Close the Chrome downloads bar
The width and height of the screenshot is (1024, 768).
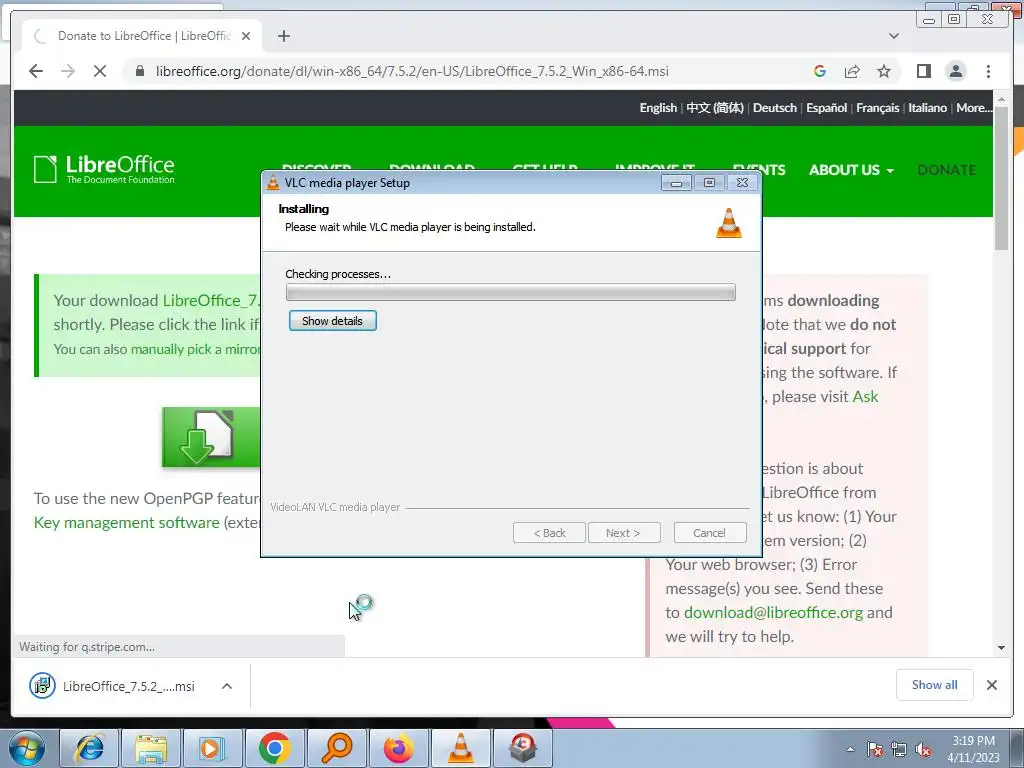[x=992, y=685]
